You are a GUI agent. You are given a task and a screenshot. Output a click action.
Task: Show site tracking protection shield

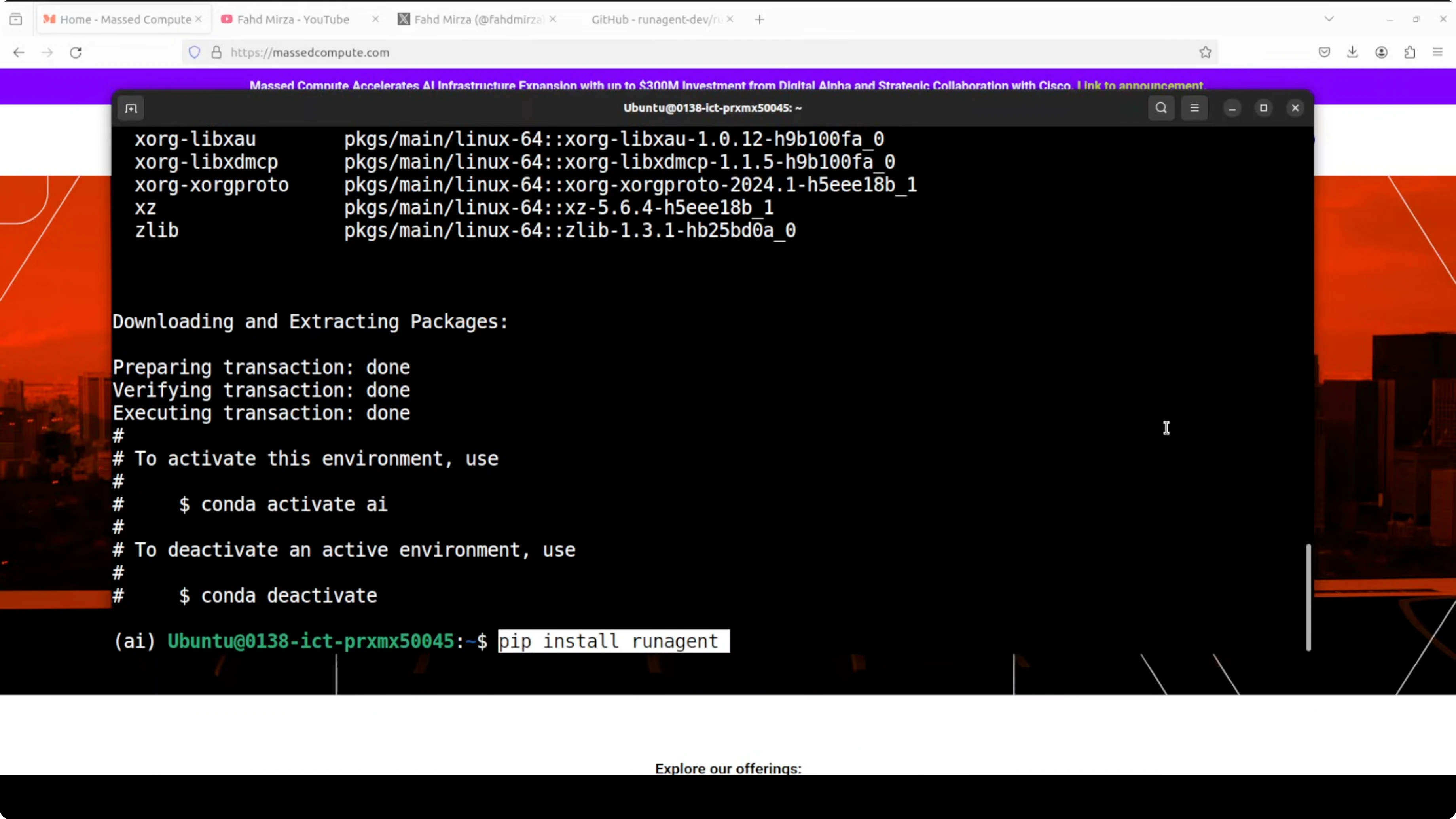pyautogui.click(x=194, y=53)
